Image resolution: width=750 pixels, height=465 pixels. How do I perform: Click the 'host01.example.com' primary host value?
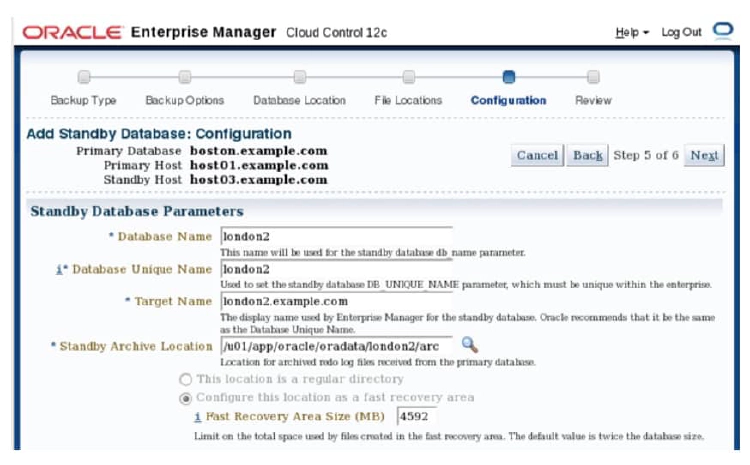259,166
